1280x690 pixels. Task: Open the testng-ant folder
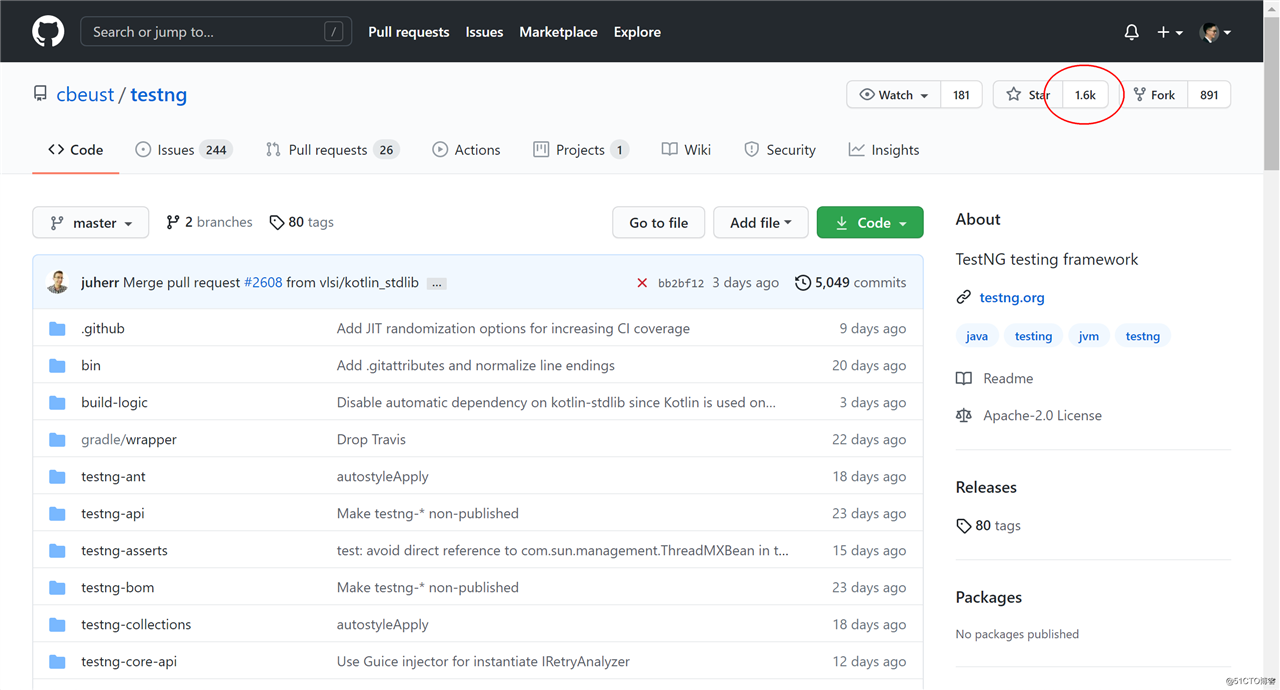[x=113, y=476]
